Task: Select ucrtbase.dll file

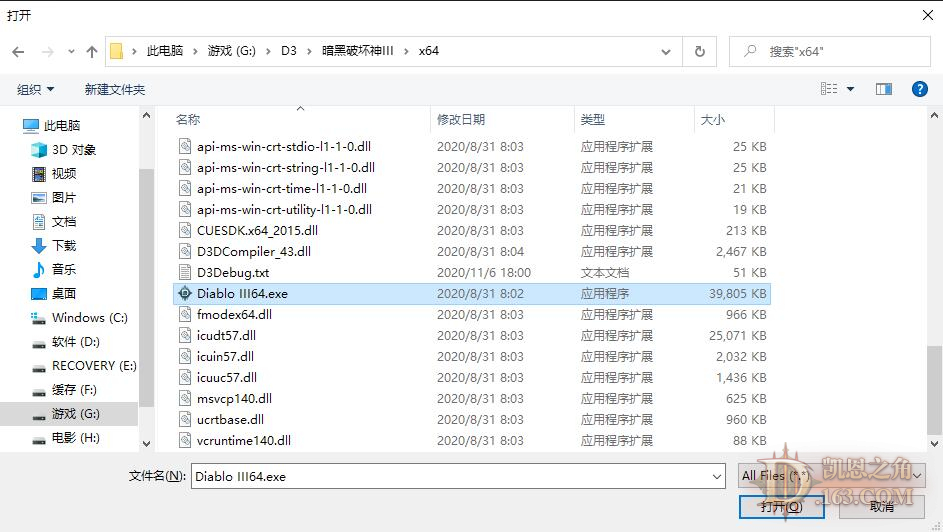Action: coord(472,420)
